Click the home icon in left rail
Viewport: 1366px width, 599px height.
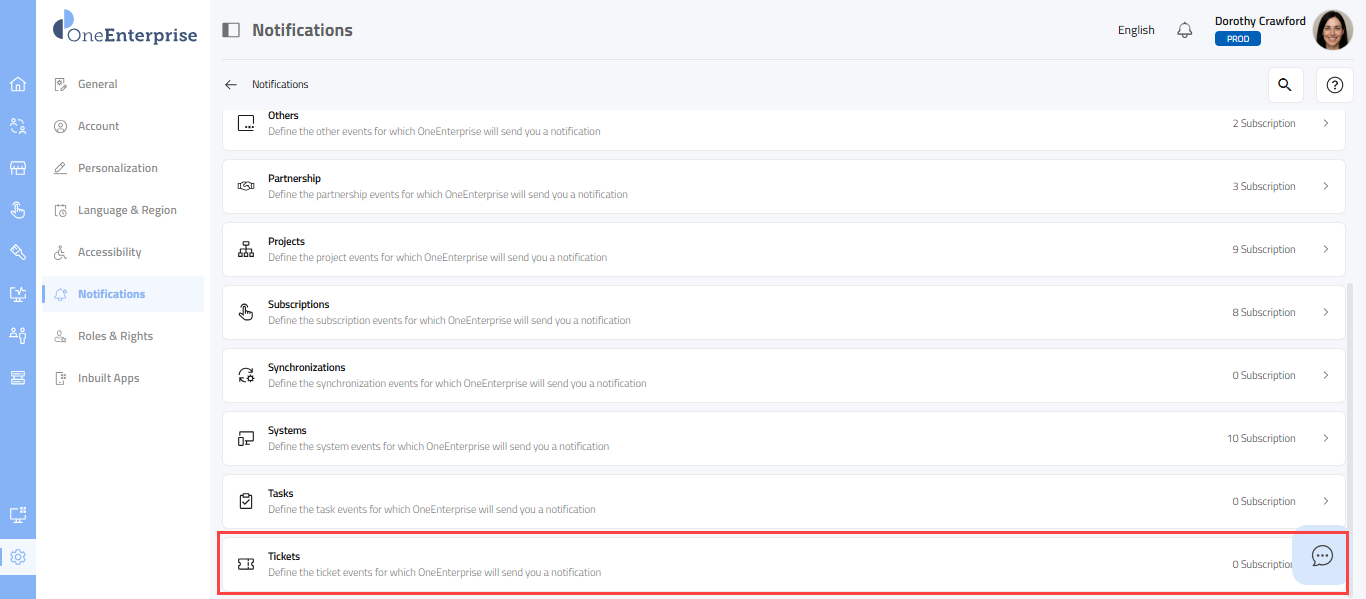click(18, 84)
